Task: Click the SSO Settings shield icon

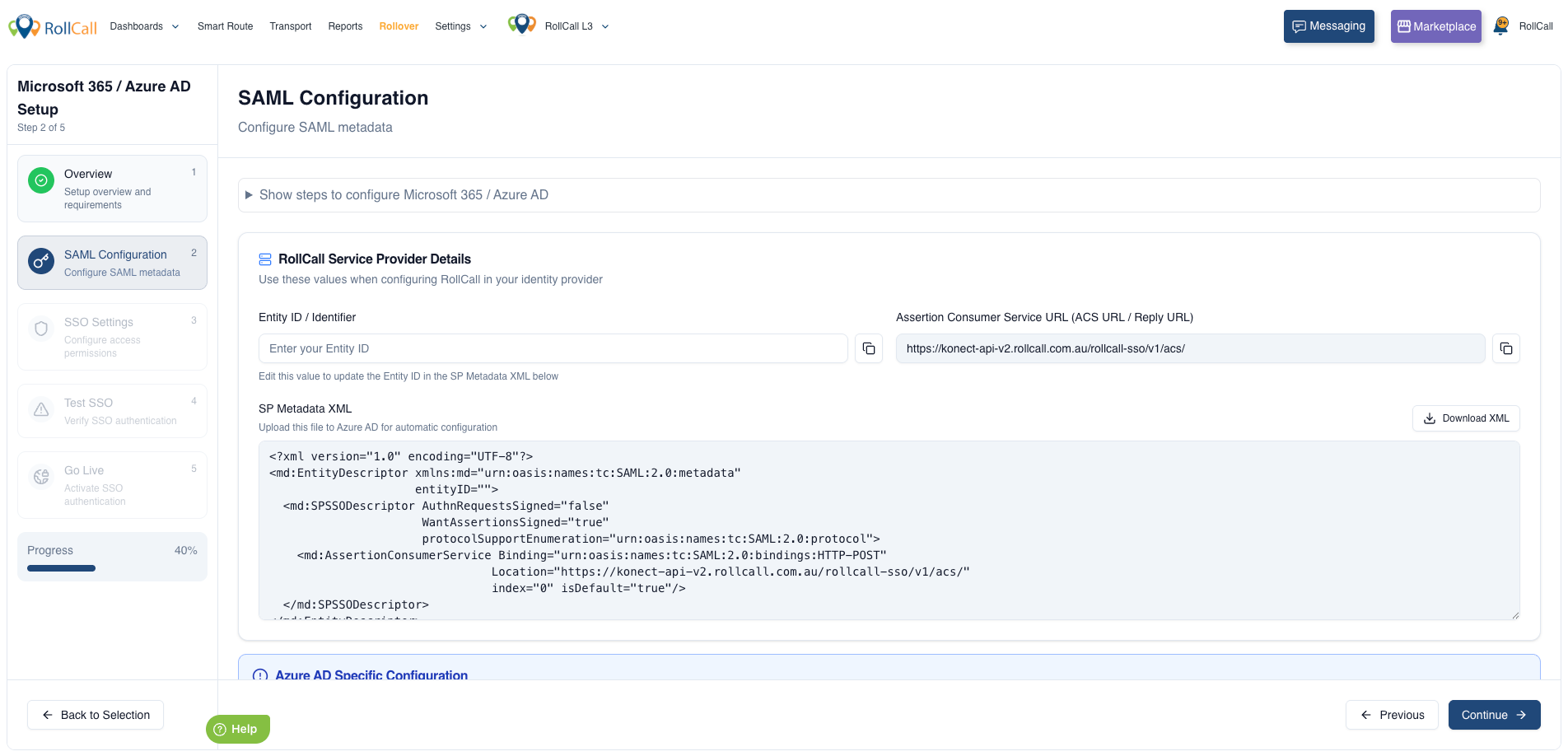Action: [x=41, y=329]
